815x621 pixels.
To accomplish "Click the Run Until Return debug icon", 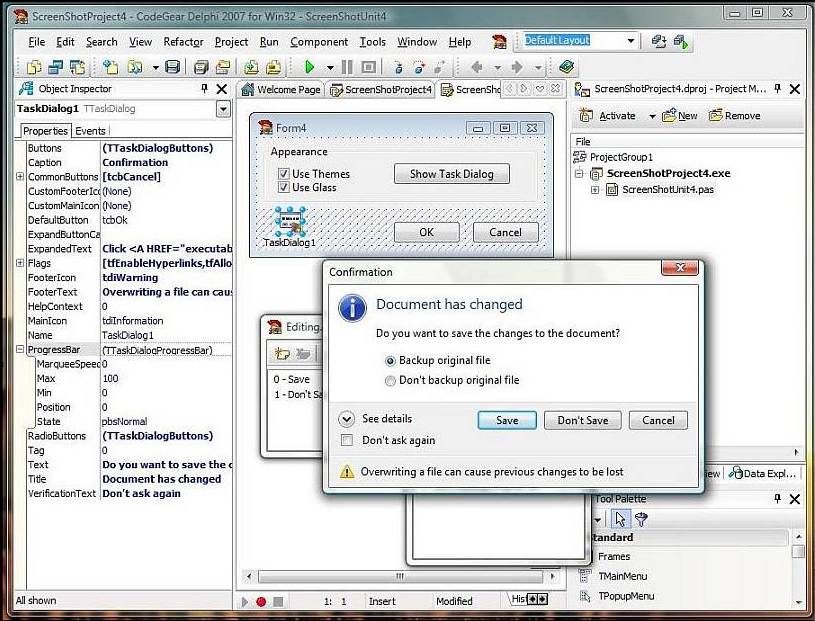I will pos(440,67).
